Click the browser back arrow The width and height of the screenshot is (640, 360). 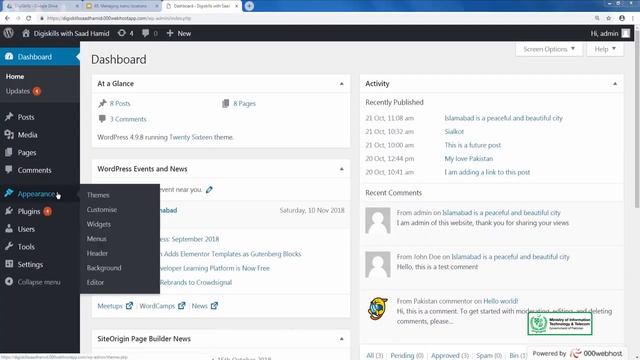[x=7, y=18]
